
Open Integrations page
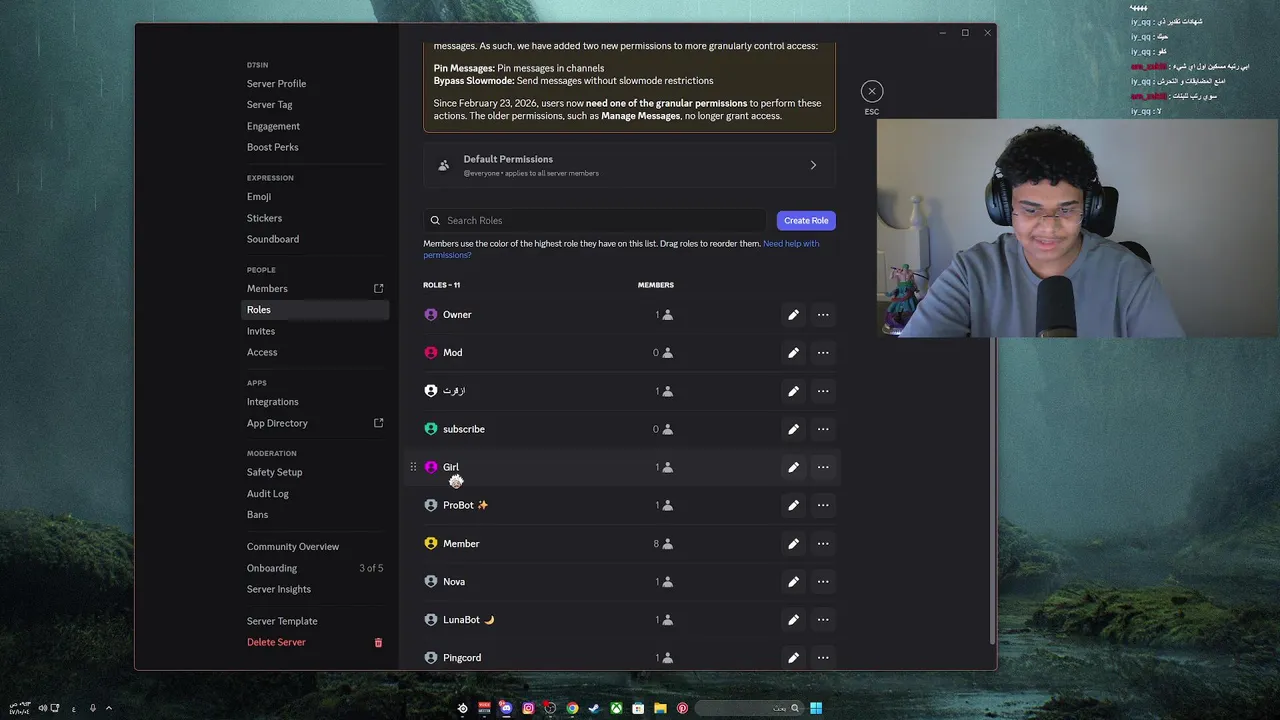[x=273, y=402]
